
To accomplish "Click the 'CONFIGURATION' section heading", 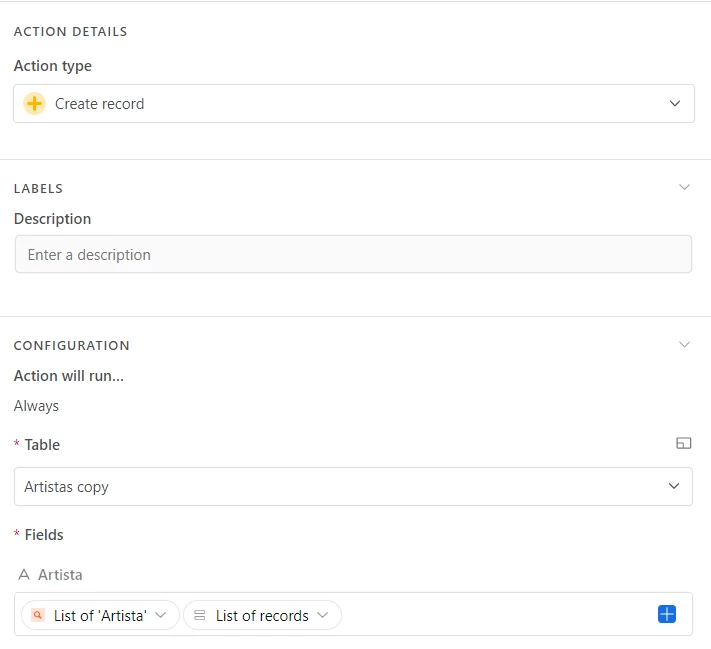I will click(x=72, y=345).
